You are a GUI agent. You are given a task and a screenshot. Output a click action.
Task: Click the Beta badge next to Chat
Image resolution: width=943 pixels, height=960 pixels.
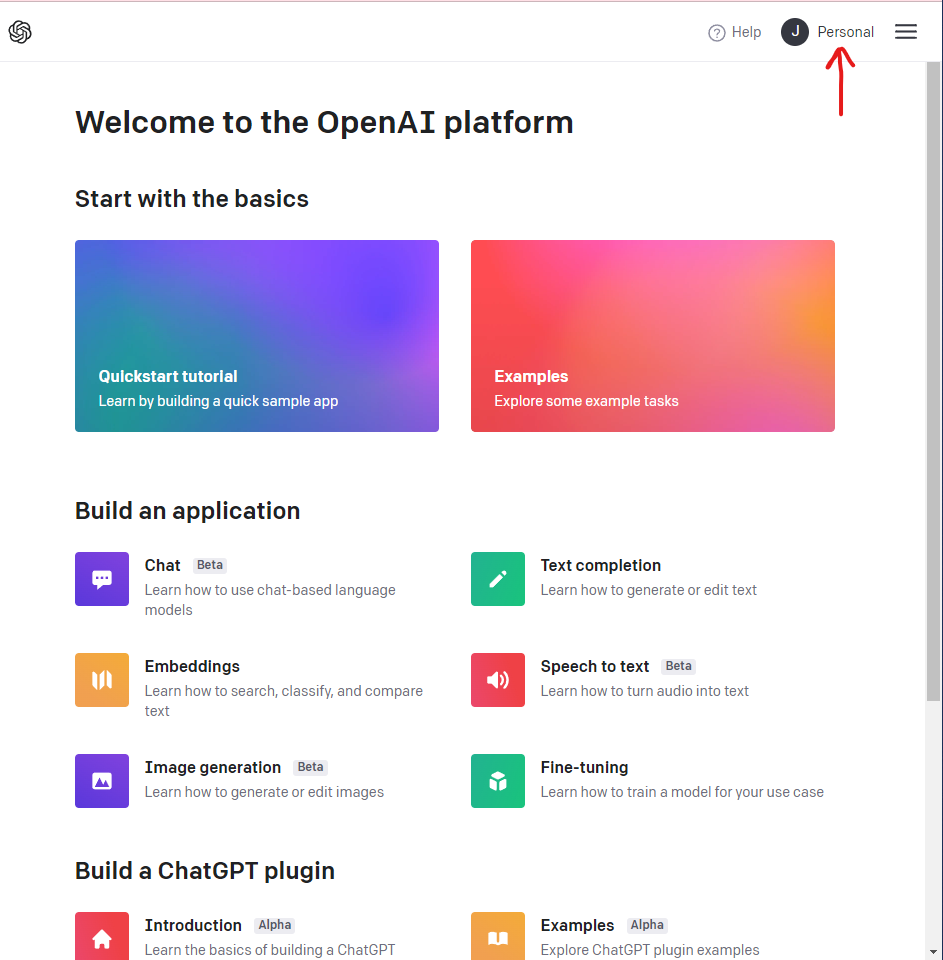coord(210,565)
